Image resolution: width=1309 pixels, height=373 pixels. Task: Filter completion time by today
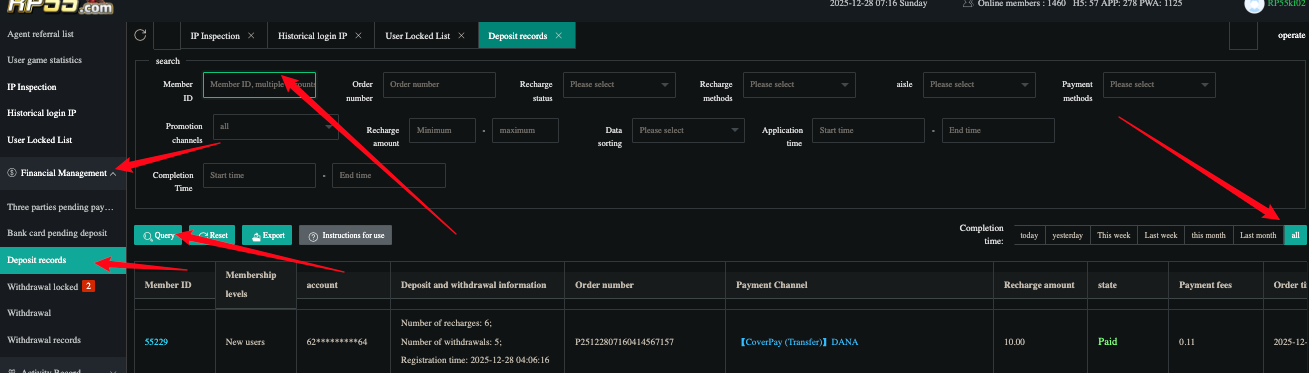[x=1028, y=235]
